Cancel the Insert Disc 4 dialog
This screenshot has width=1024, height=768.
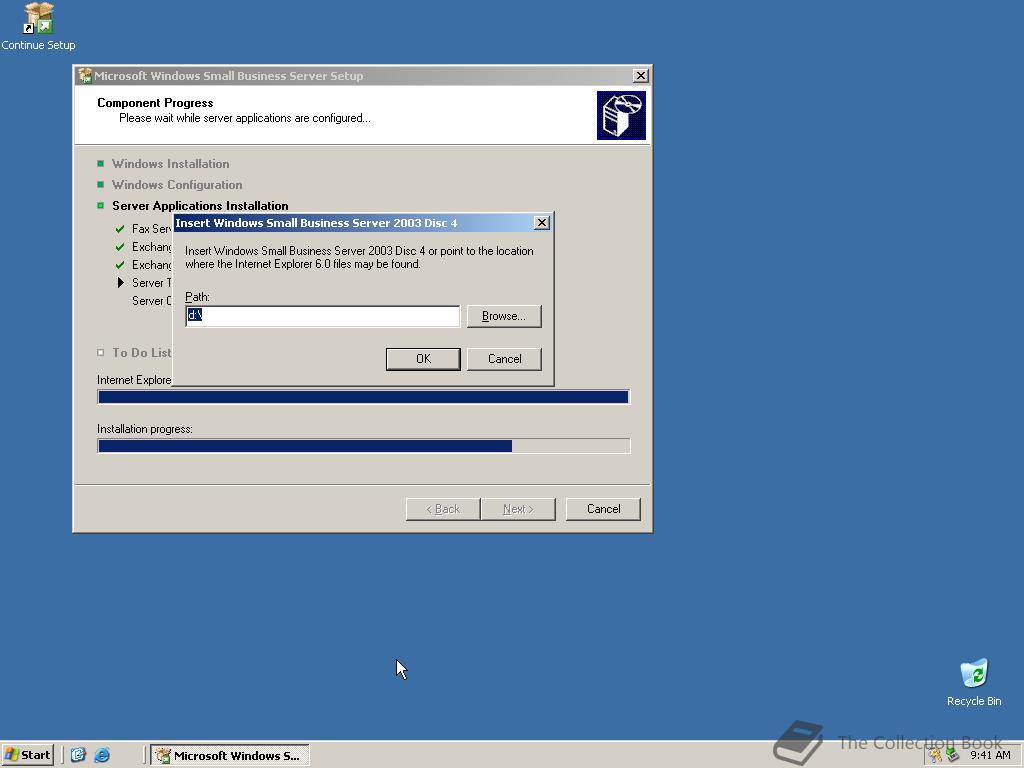(504, 359)
